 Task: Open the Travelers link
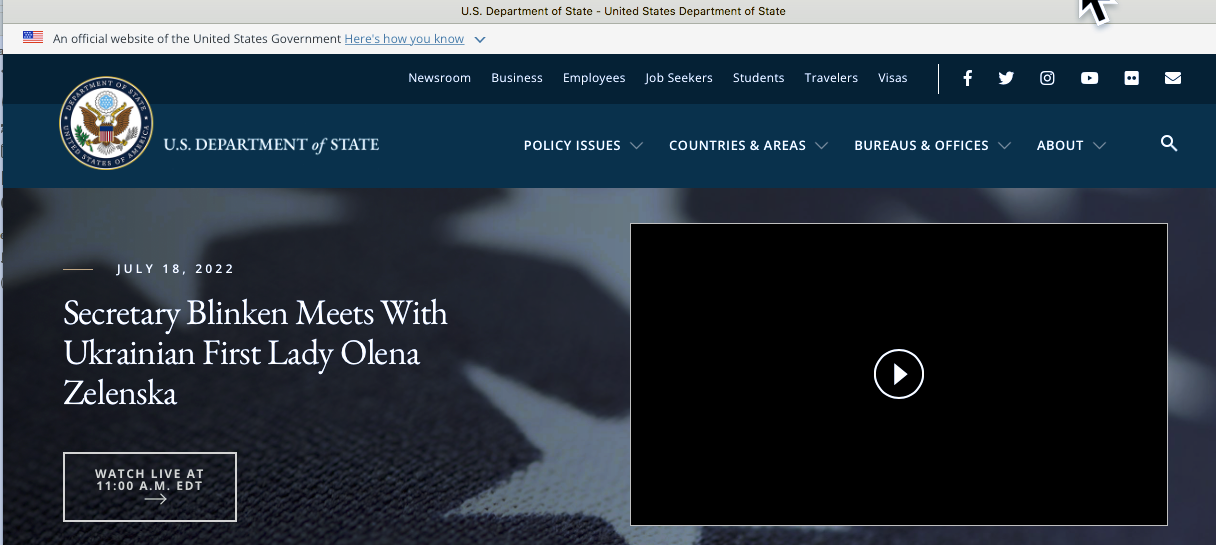[831, 78]
